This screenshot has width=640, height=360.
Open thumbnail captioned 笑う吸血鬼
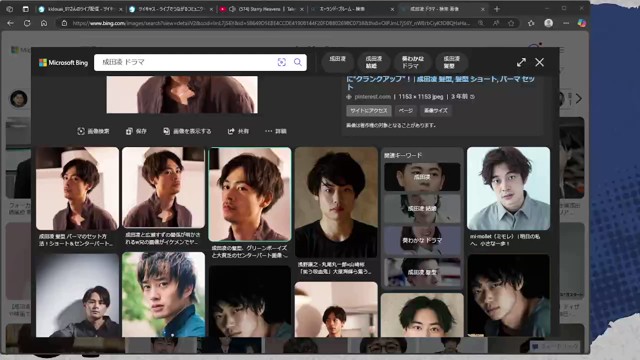coord(336,202)
